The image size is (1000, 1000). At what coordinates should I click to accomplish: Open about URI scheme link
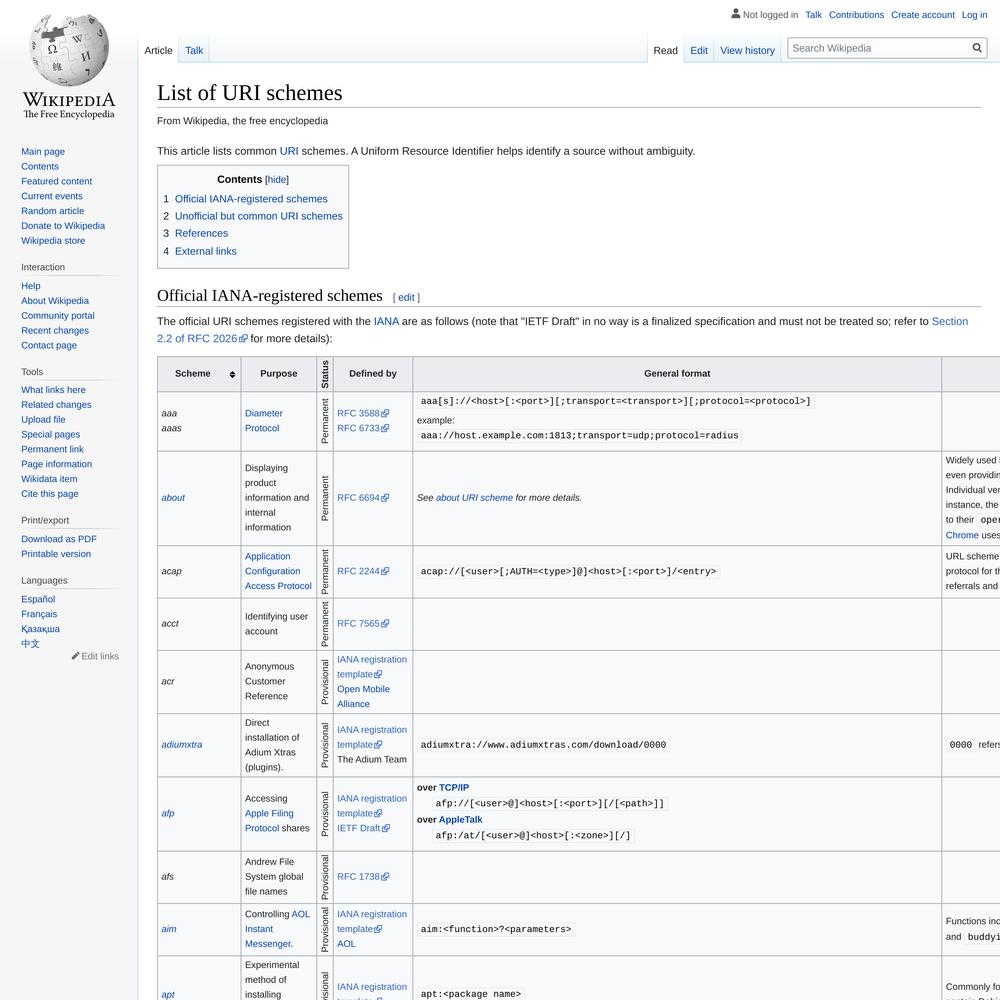(x=474, y=497)
